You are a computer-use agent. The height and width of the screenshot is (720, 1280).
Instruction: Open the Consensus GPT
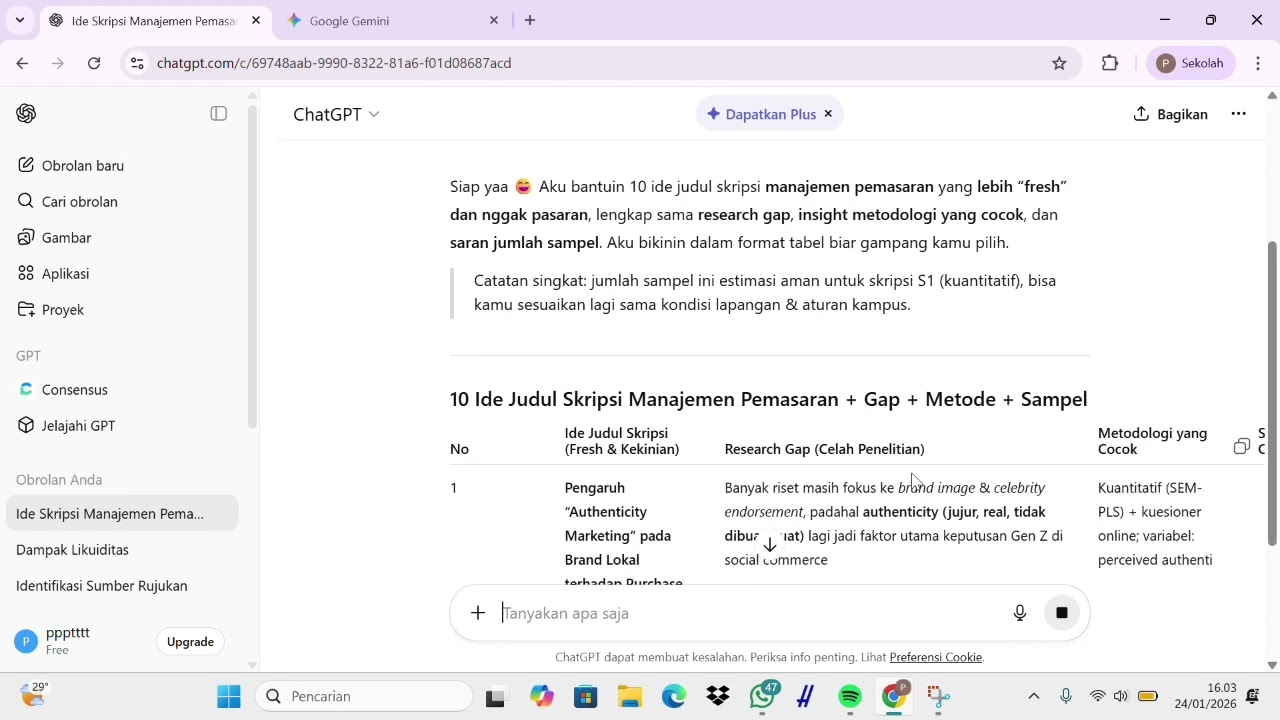pyautogui.click(x=121, y=390)
